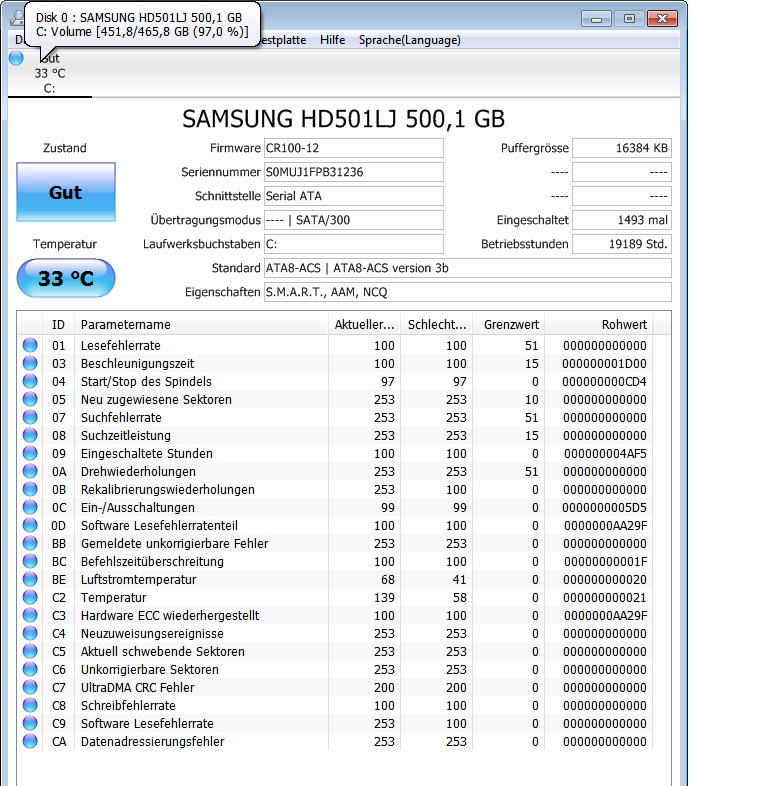Click status icon for Drehwiederholungen row
This screenshot has height=786, width=768.
[x=30, y=472]
